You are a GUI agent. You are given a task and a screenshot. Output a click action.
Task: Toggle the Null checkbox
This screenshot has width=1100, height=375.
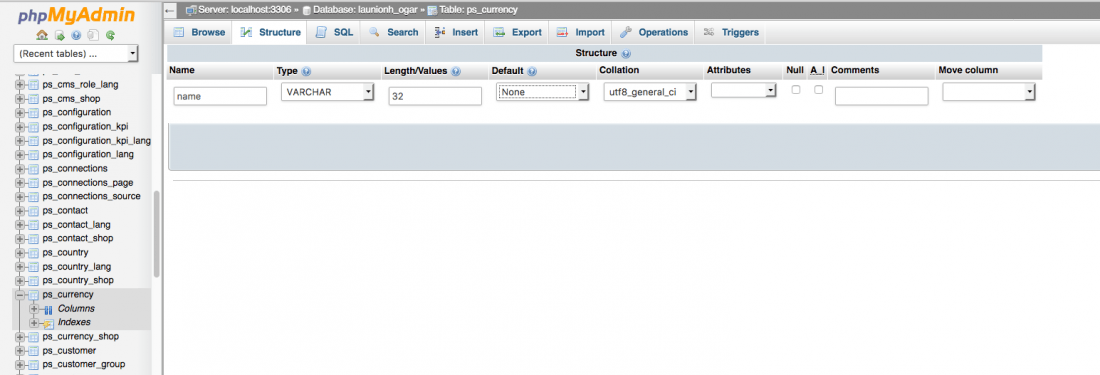click(x=796, y=90)
